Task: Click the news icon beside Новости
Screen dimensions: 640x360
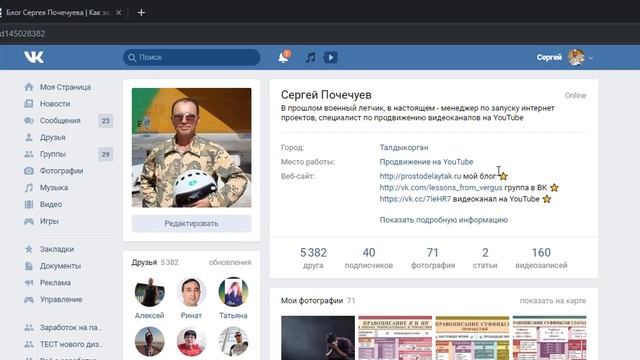Action: coord(29,104)
